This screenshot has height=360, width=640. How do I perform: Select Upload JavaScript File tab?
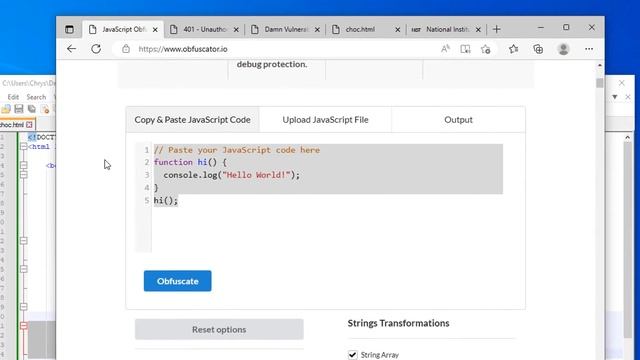pyautogui.click(x=325, y=120)
